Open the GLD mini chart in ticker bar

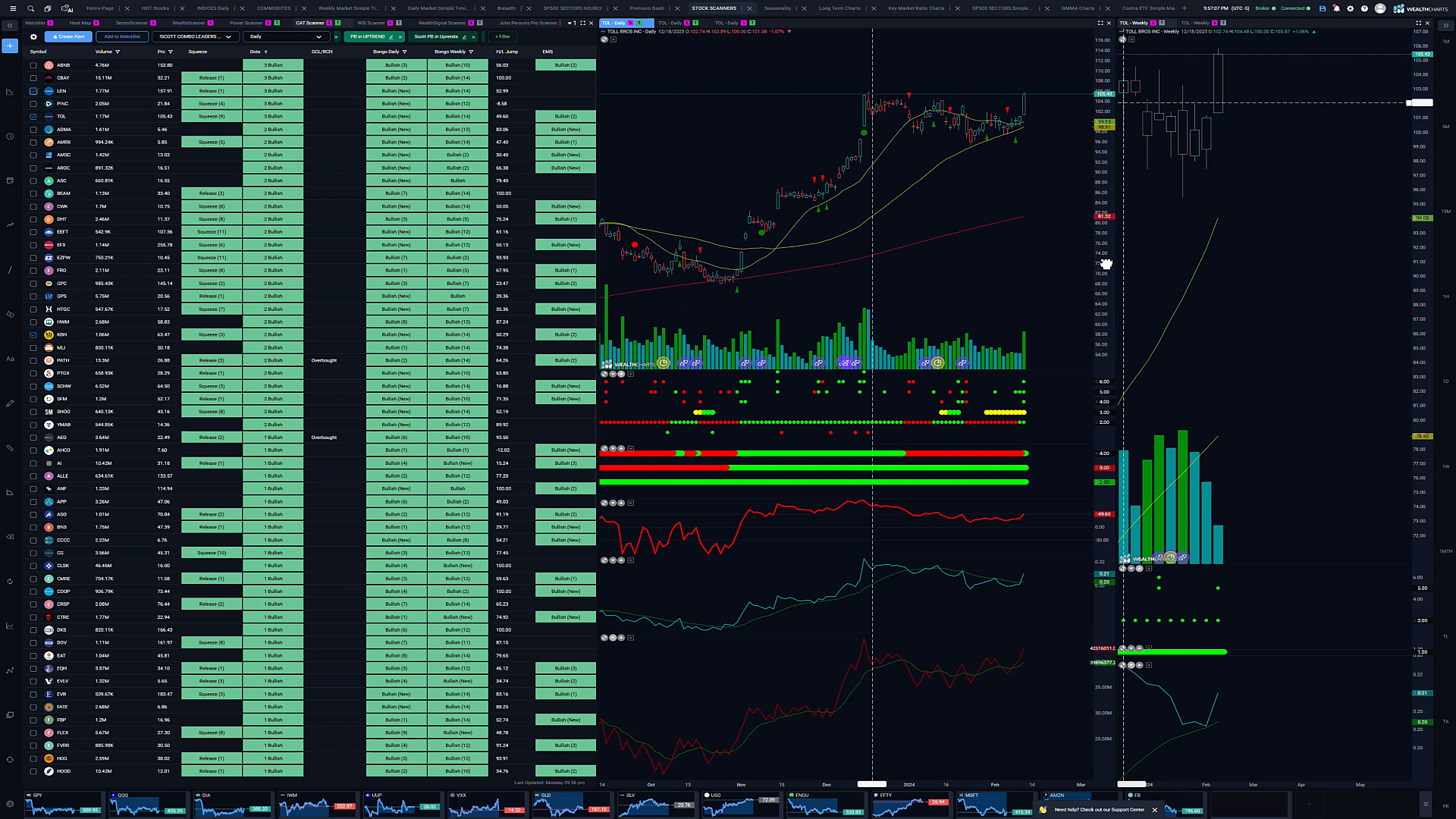[x=571, y=804]
